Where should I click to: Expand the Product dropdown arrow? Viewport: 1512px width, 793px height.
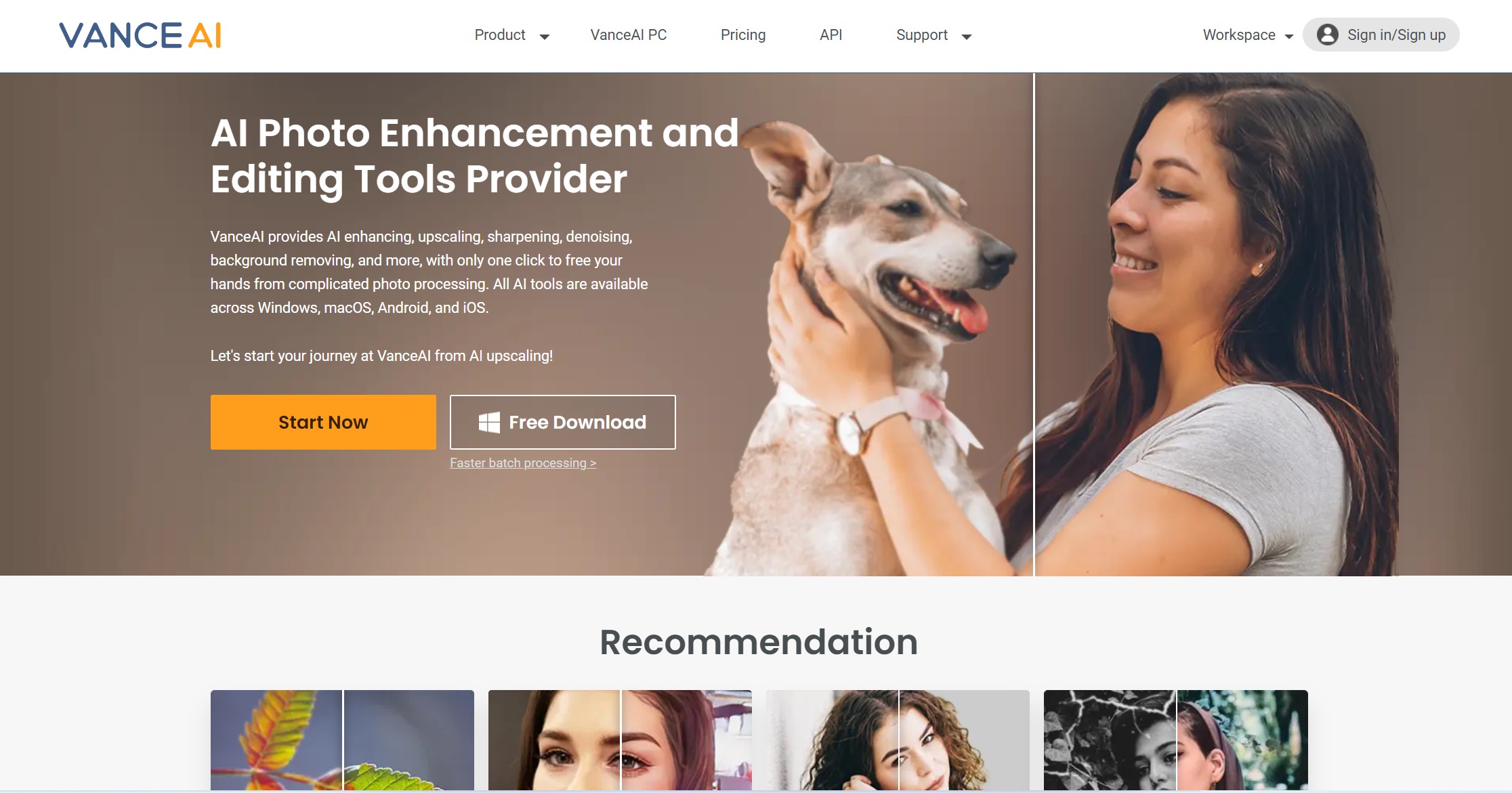[x=544, y=37]
